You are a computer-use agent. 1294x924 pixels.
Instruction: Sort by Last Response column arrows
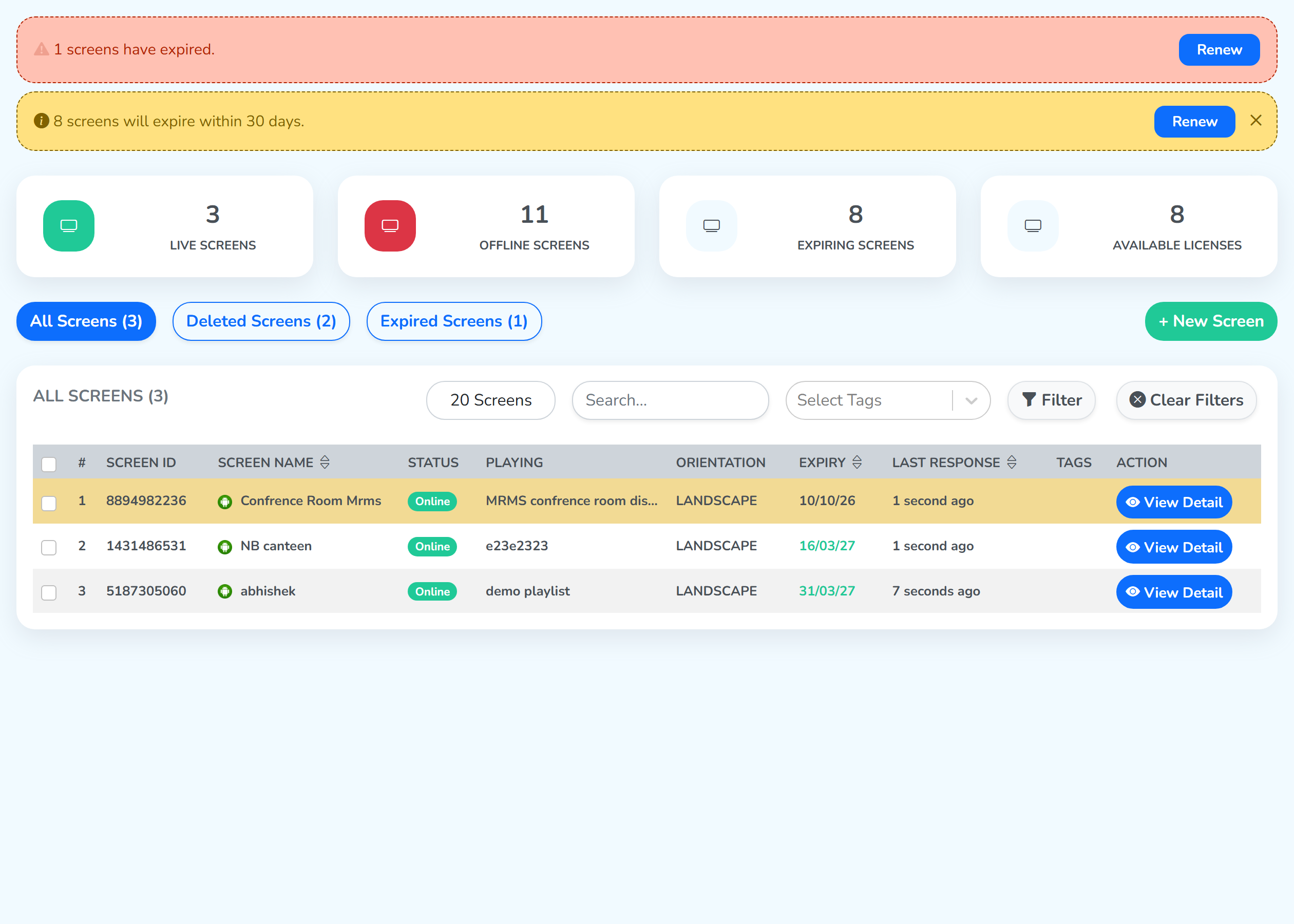coord(1012,462)
